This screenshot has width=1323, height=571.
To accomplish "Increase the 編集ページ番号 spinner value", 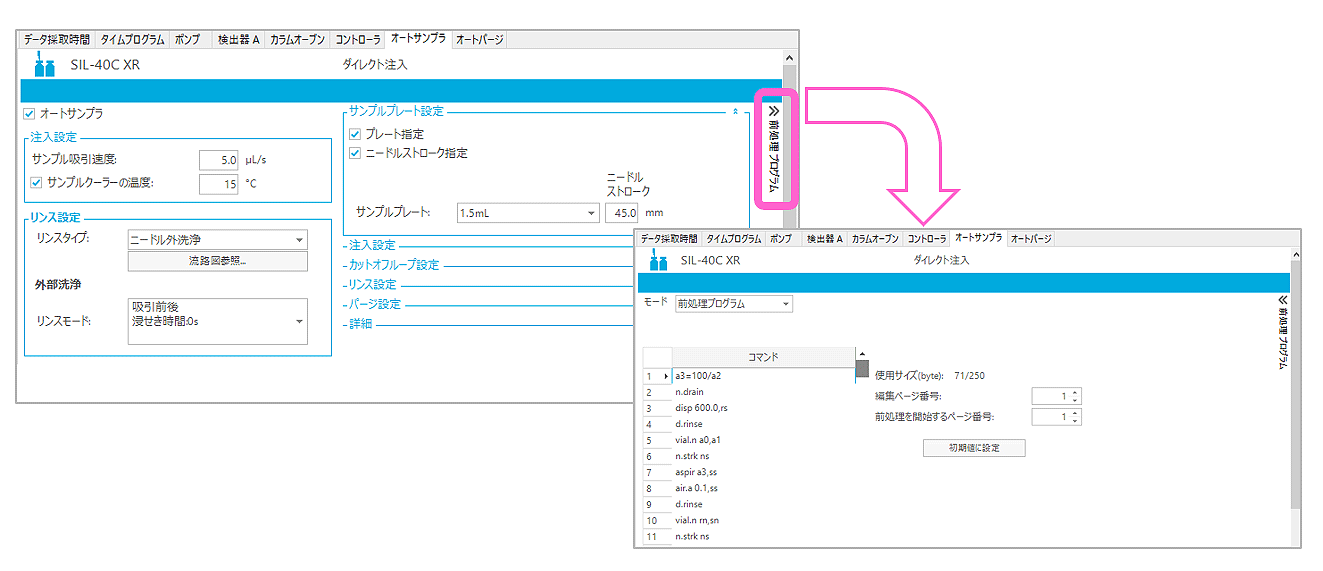I will click(x=1075, y=392).
